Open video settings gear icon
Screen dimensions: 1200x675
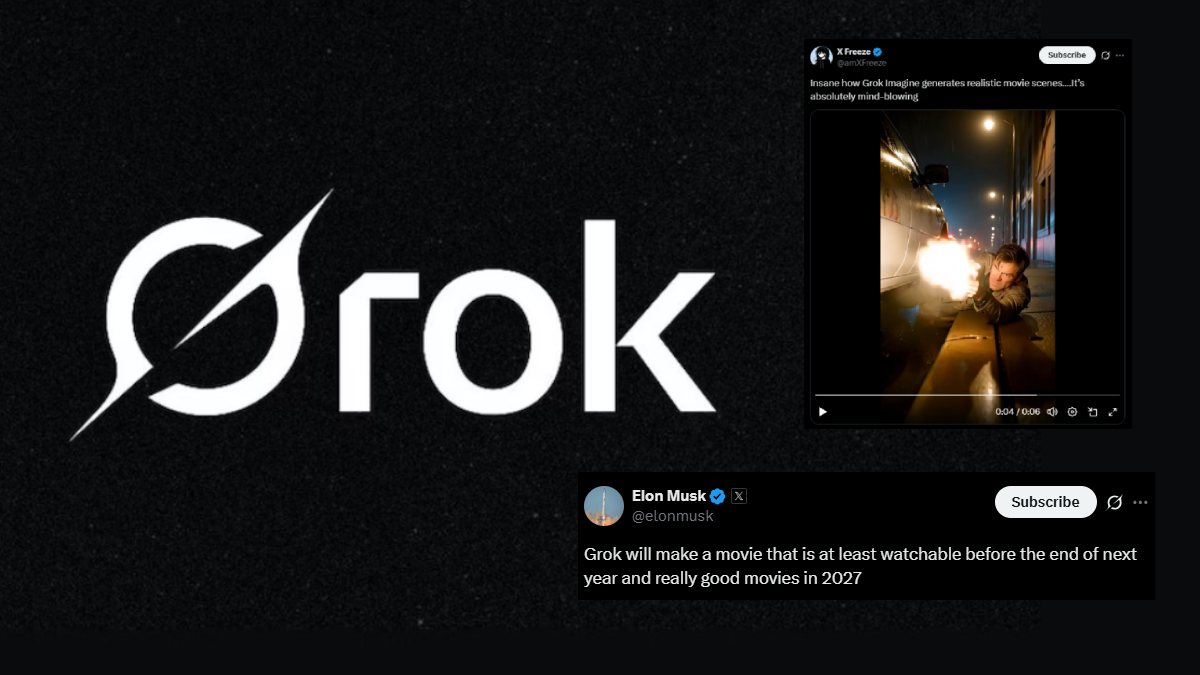1072,411
